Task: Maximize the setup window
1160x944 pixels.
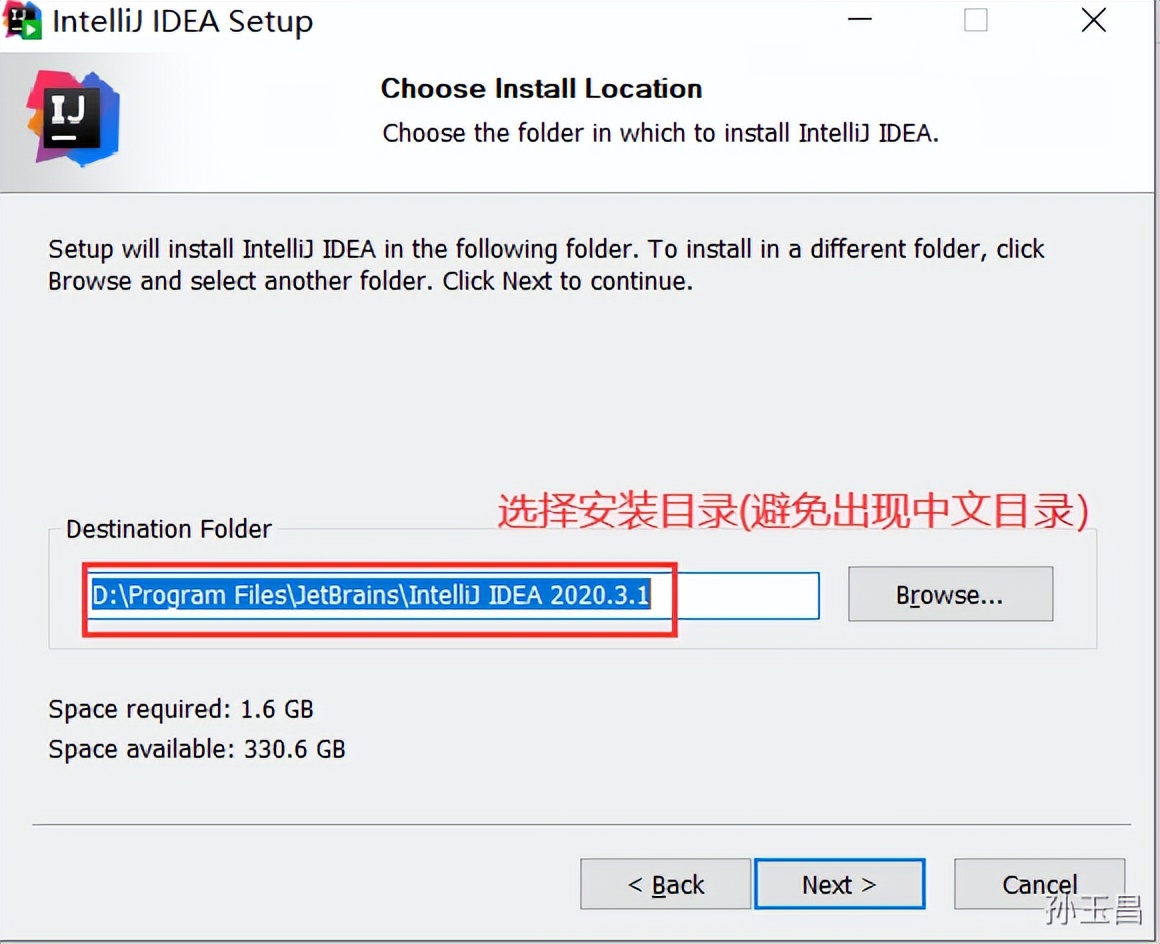Action: (974, 19)
